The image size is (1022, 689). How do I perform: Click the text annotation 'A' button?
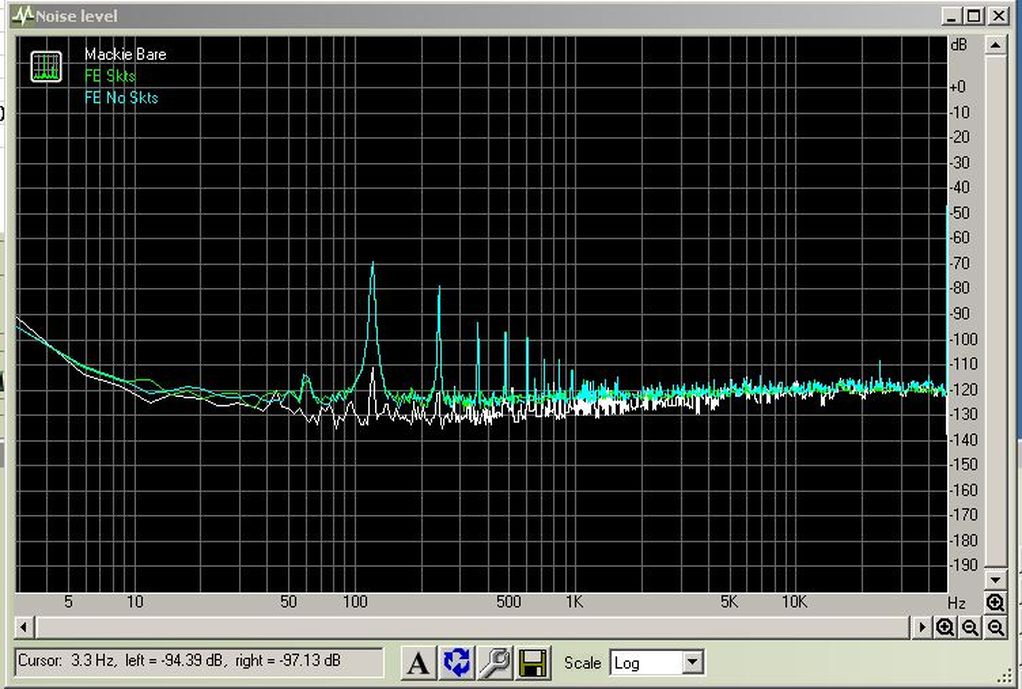418,663
